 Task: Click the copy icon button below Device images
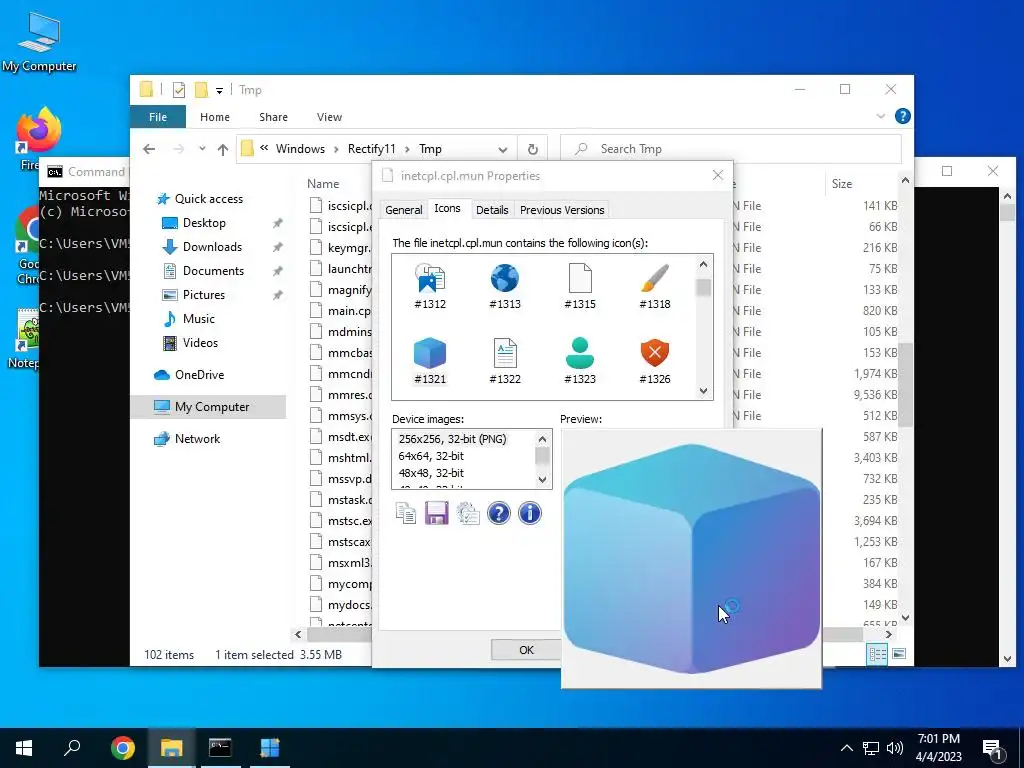click(406, 513)
